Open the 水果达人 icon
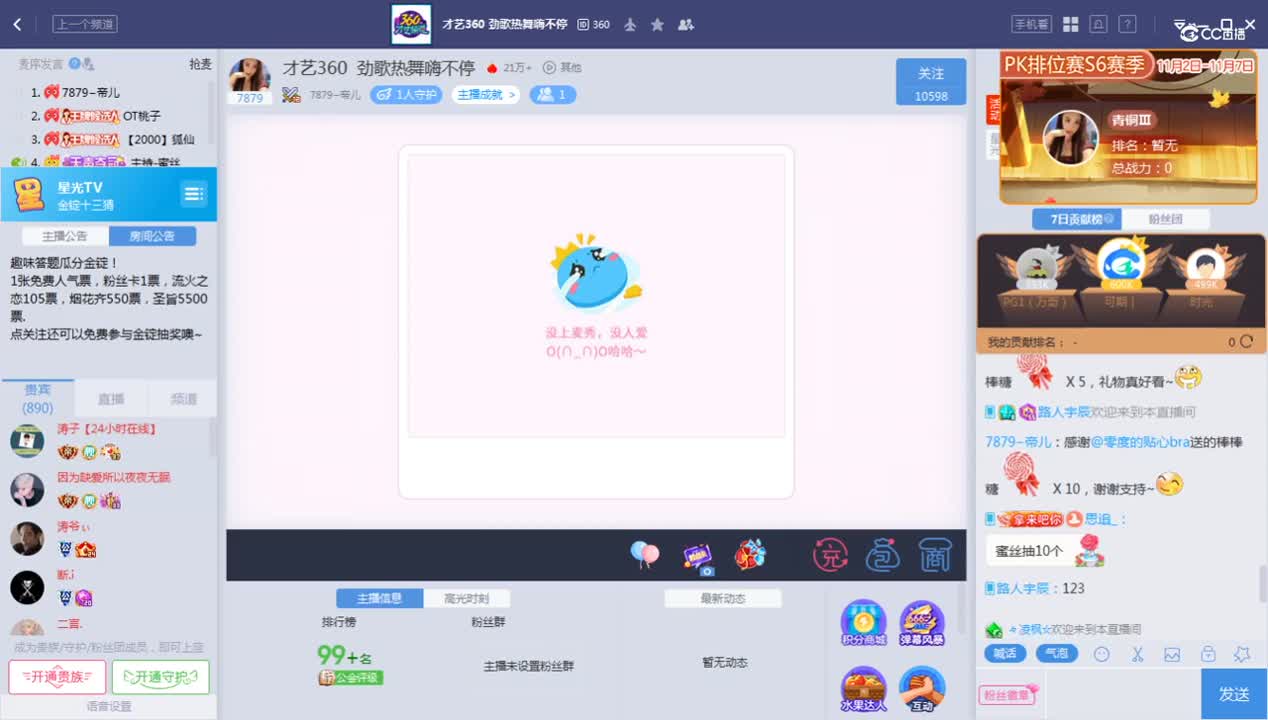The width and height of the screenshot is (1268, 720). tap(863, 689)
